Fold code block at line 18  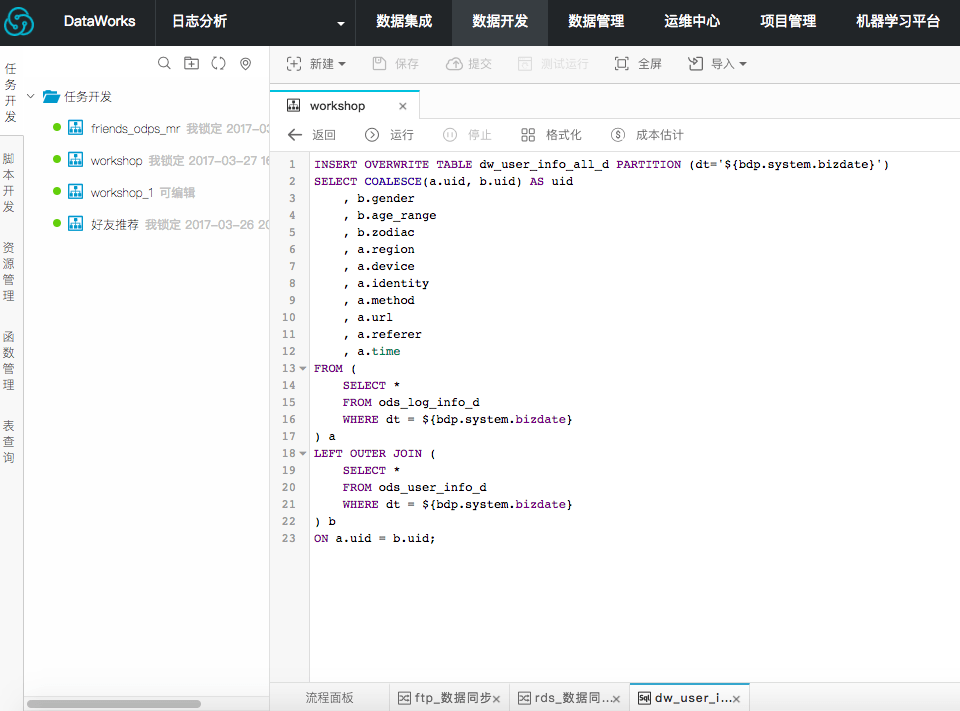302,454
